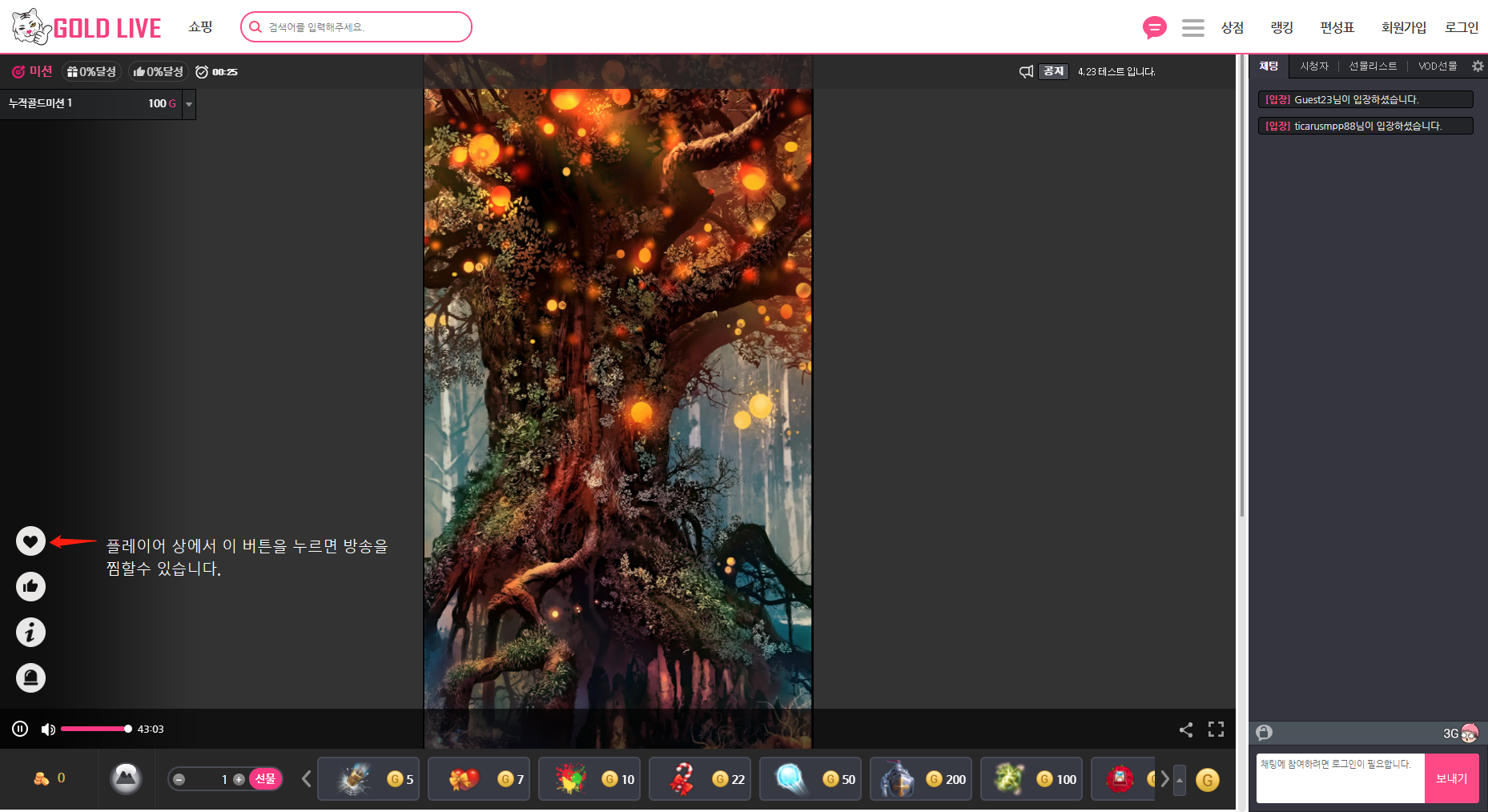The width and height of the screenshot is (1488, 812).
Task: Click the heart favorite broadcast button
Action: 30,541
